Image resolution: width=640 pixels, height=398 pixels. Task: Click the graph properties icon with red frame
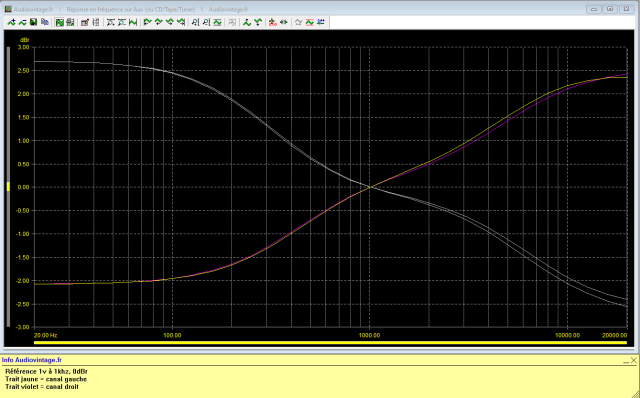(85, 22)
